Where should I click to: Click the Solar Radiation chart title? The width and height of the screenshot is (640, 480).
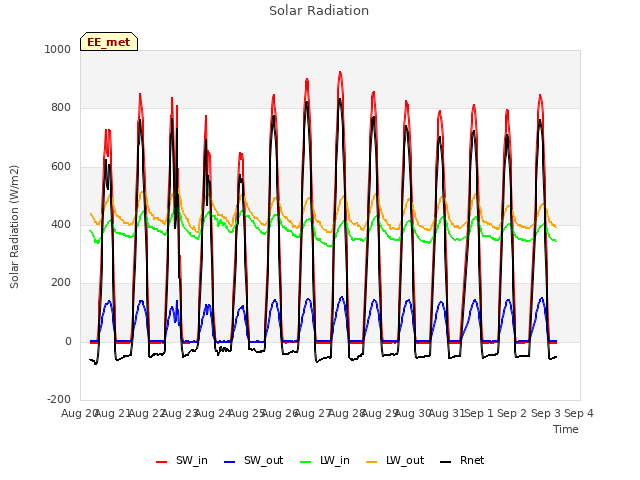(319, 11)
